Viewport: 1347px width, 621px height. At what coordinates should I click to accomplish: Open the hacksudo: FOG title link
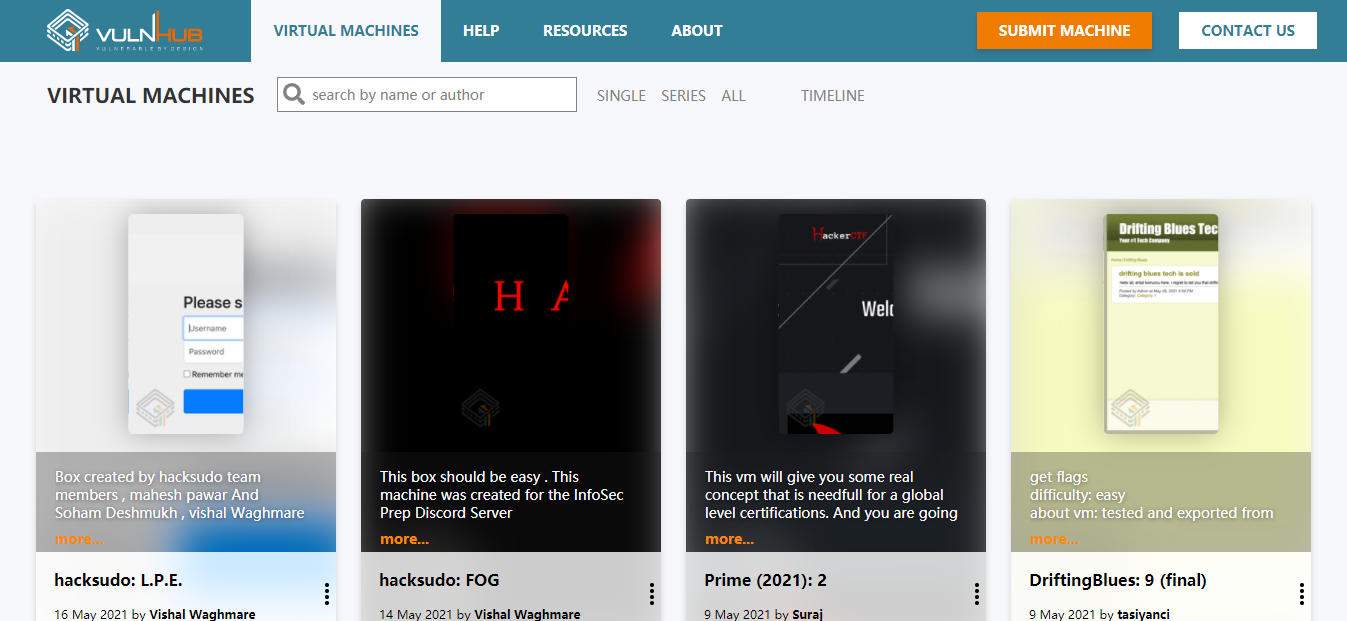439,580
